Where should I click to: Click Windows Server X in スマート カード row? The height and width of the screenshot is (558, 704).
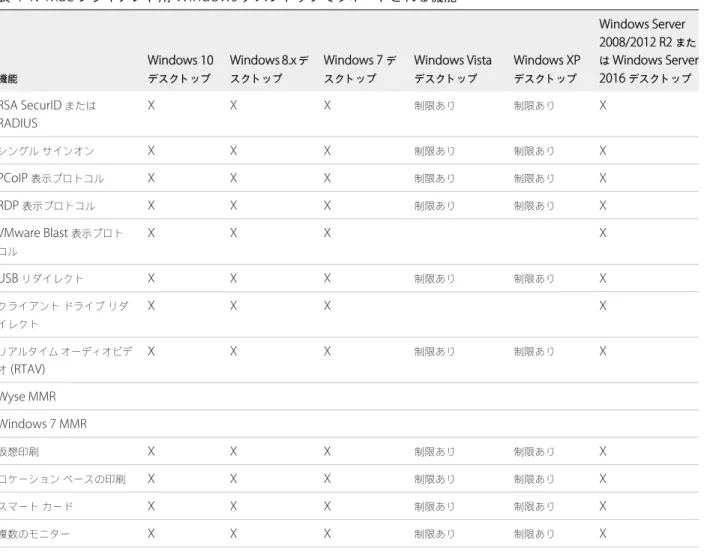(603, 506)
